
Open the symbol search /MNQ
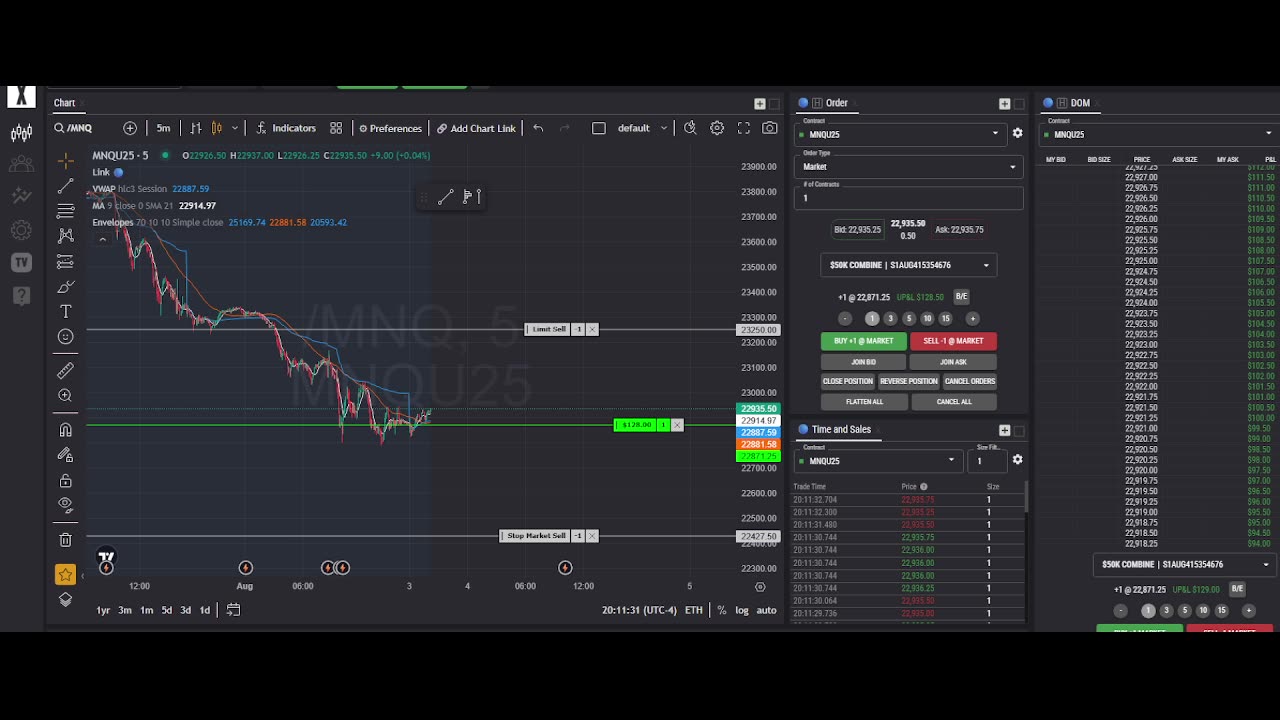[x=73, y=128]
